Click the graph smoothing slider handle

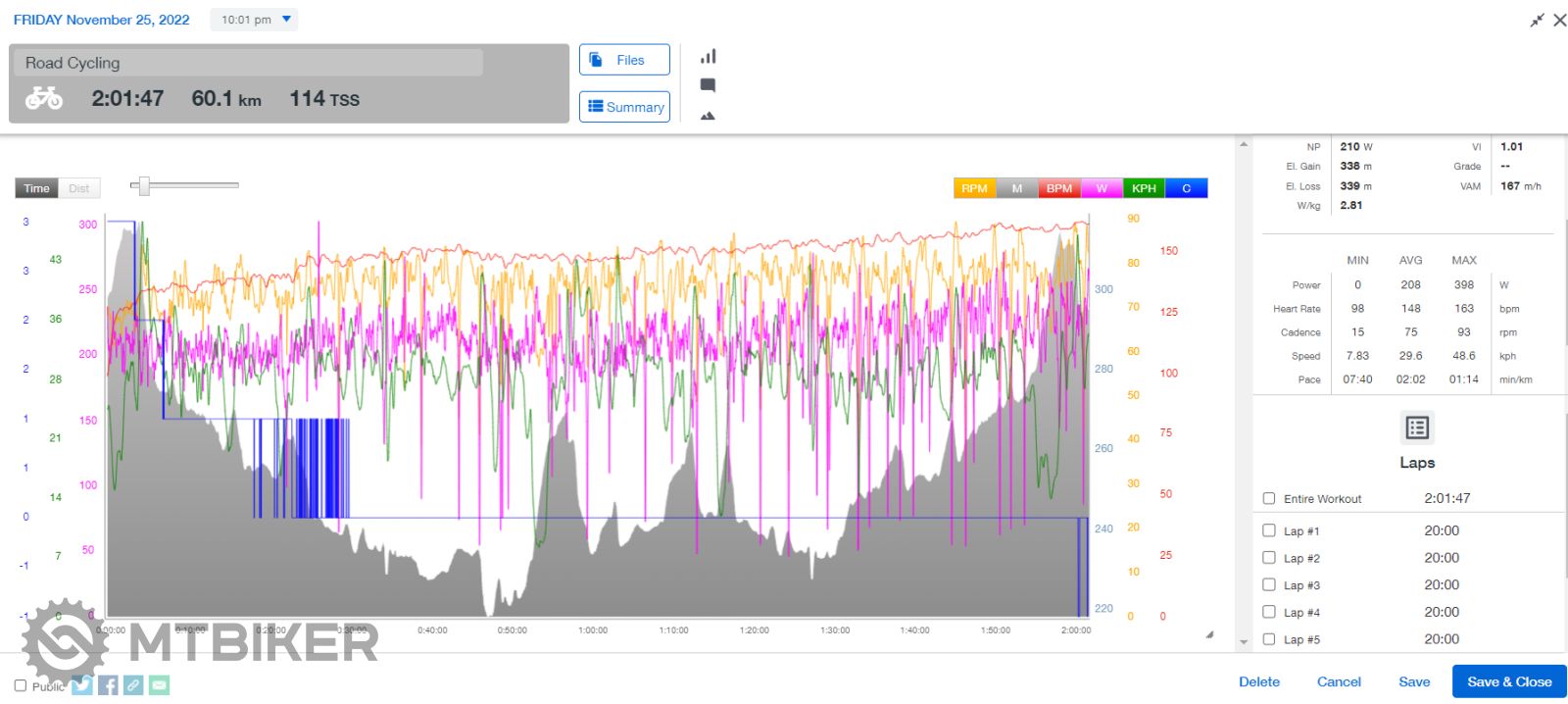click(144, 185)
